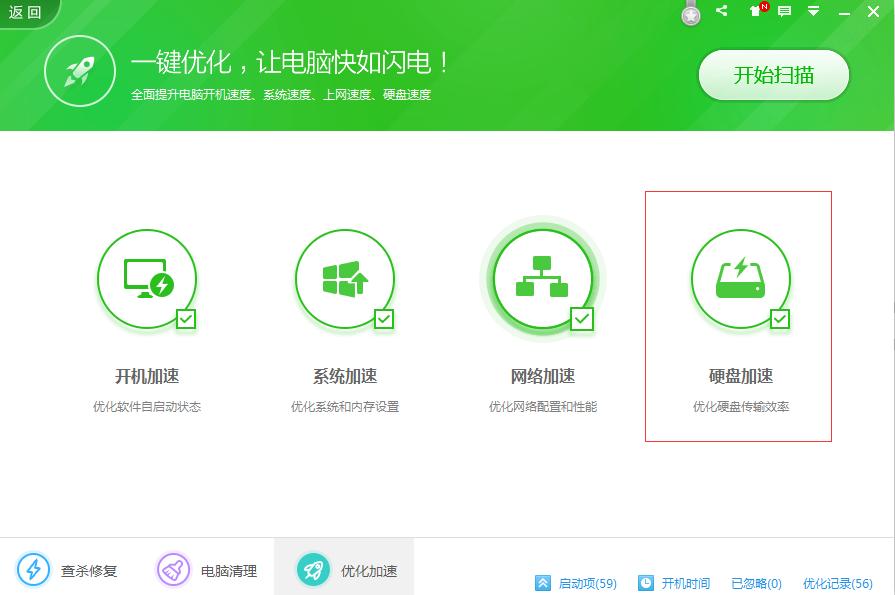Select the 硬盘加速 hard disk icon
This screenshot has width=895, height=595.
740,279
